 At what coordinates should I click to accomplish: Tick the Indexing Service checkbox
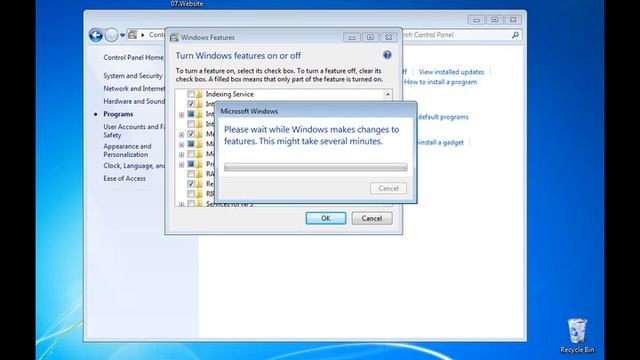[x=191, y=94]
